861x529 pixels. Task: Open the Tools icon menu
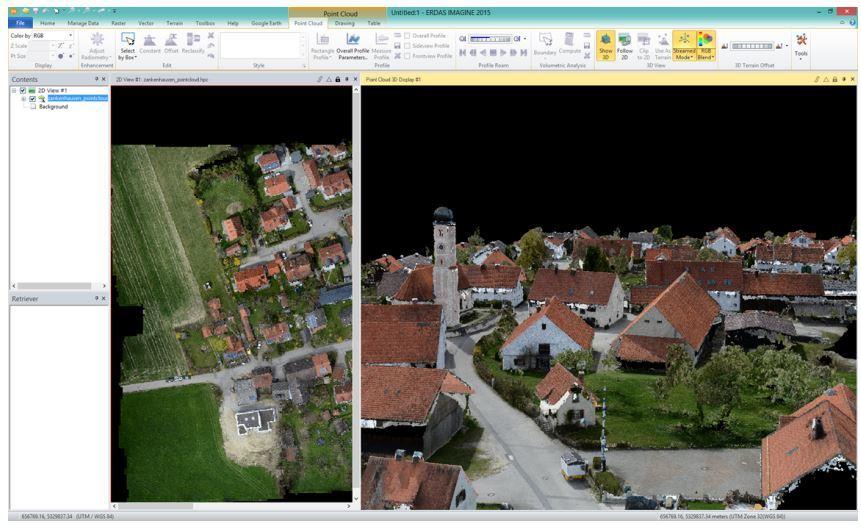pos(800,46)
